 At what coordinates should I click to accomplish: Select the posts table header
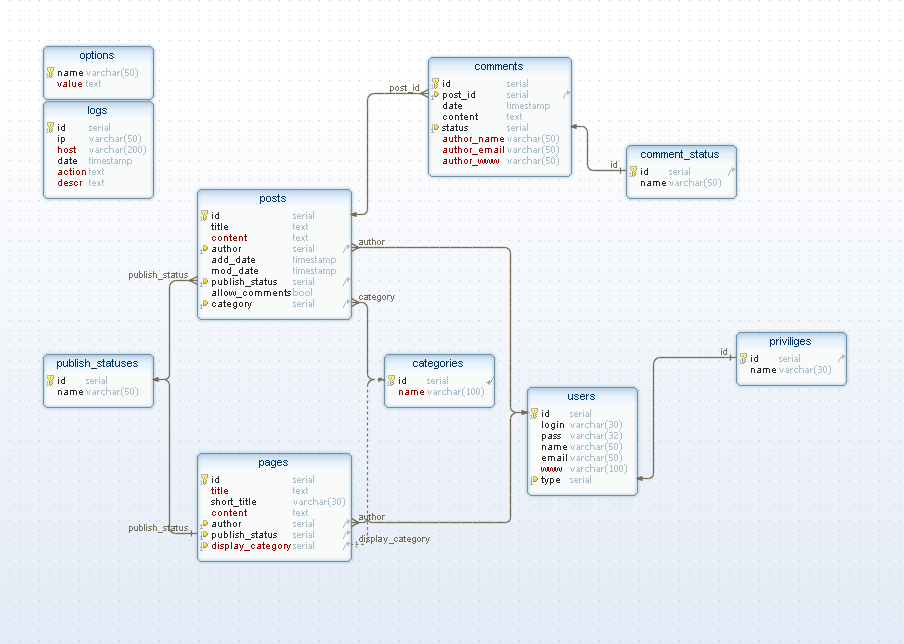point(274,198)
